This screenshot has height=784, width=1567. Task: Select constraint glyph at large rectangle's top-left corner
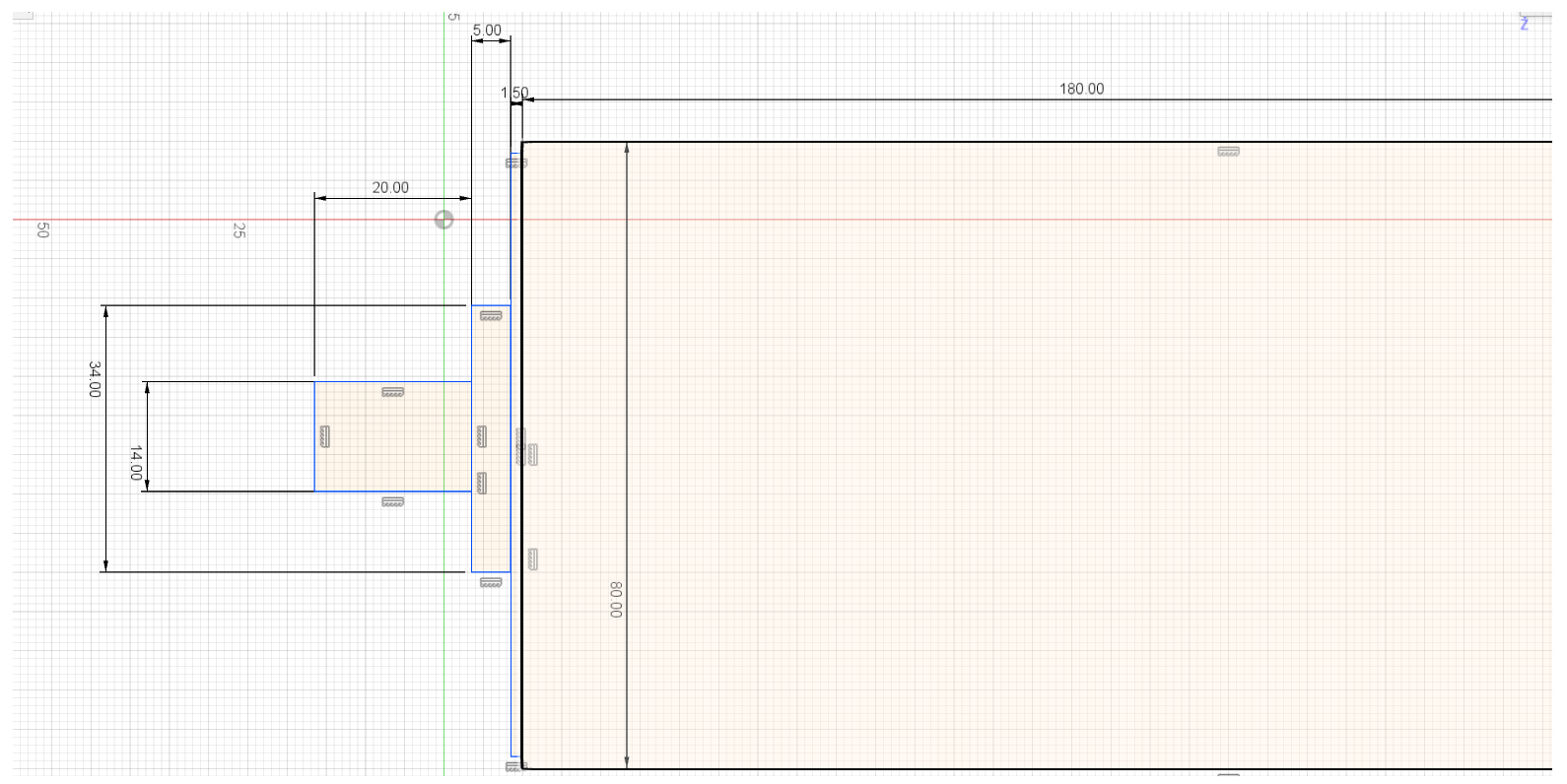tap(516, 163)
